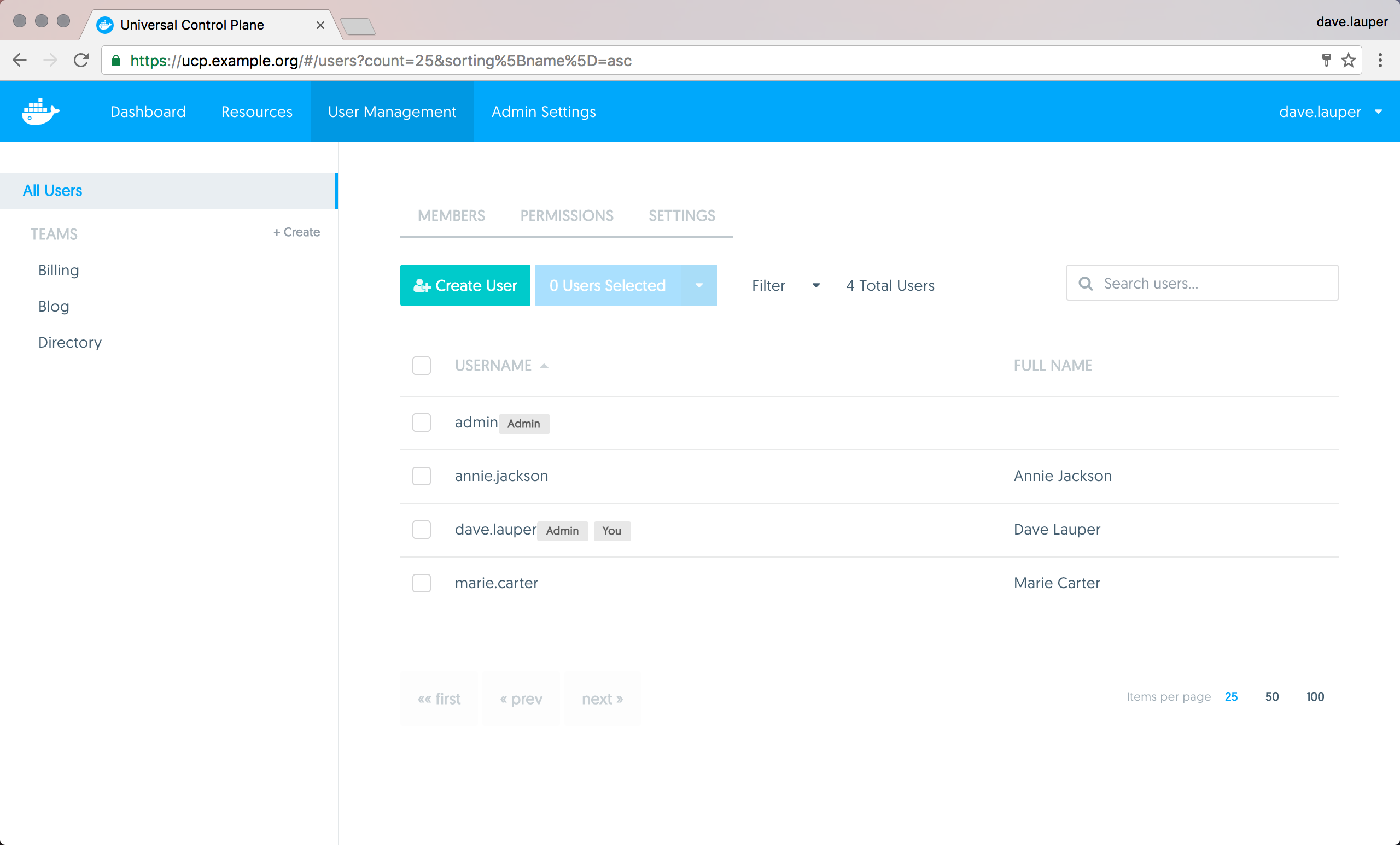The width and height of the screenshot is (1400, 845).
Task: Select the marie.carter row checkbox
Action: (x=421, y=583)
